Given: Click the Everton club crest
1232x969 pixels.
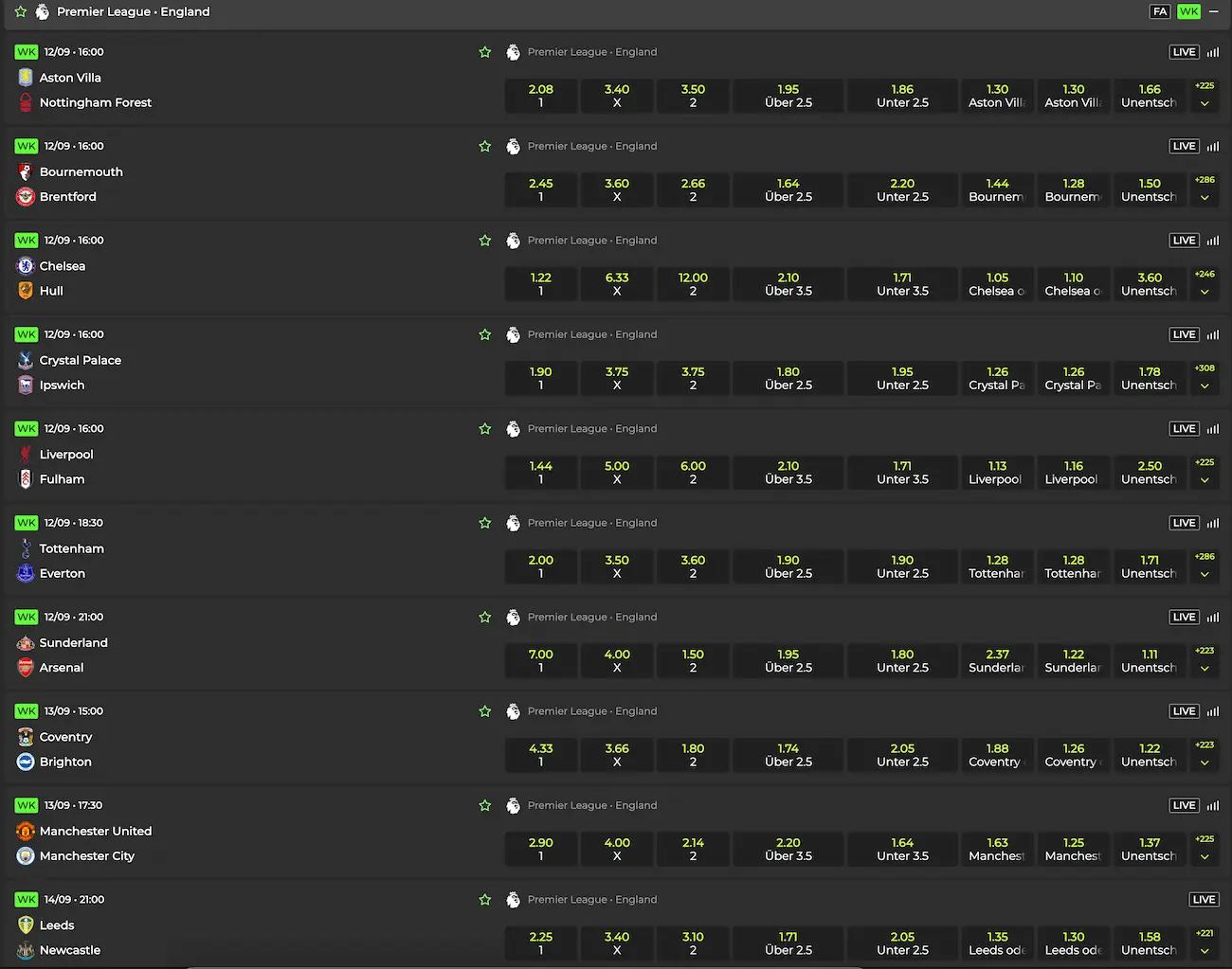Looking at the screenshot, I should coord(26,573).
